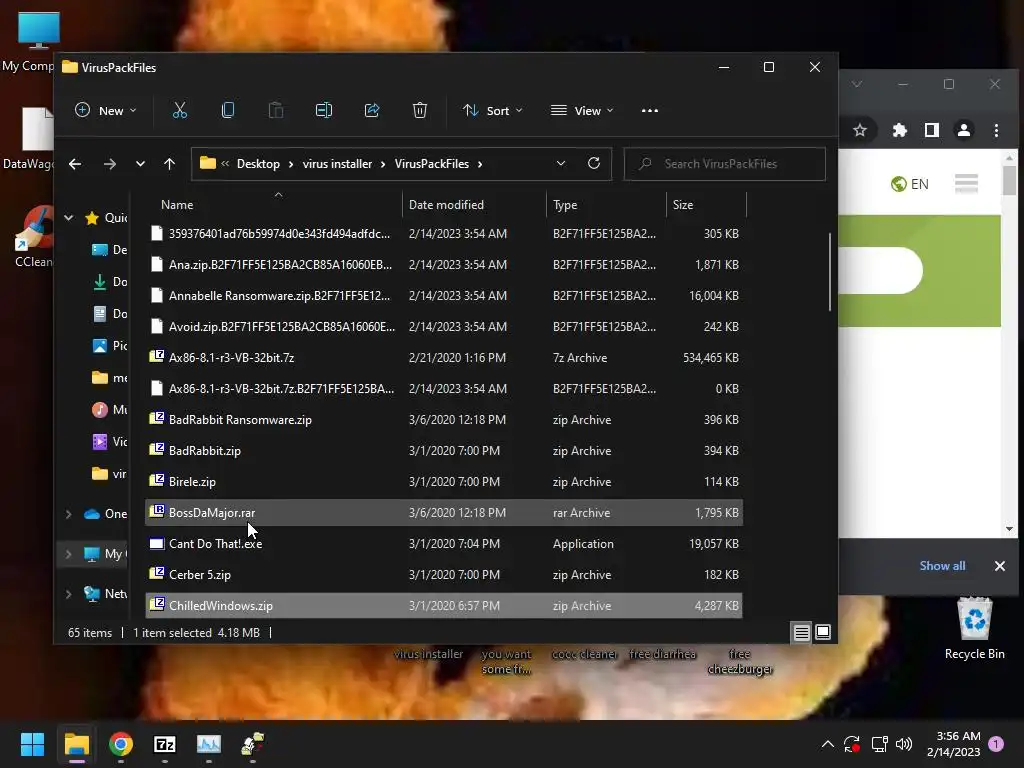Click the Delete trash can icon
The height and width of the screenshot is (768, 1024).
coord(420,110)
